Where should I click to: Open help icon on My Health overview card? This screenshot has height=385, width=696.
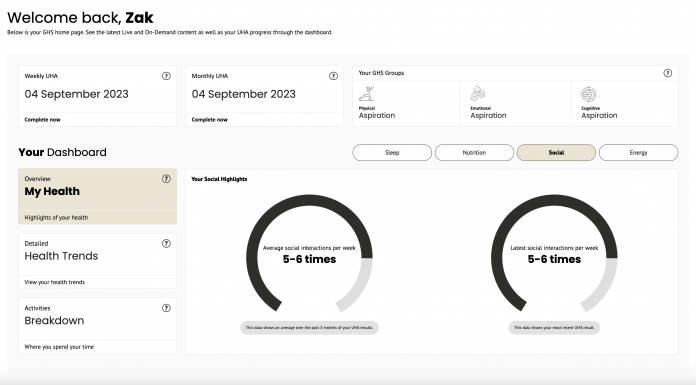point(166,179)
